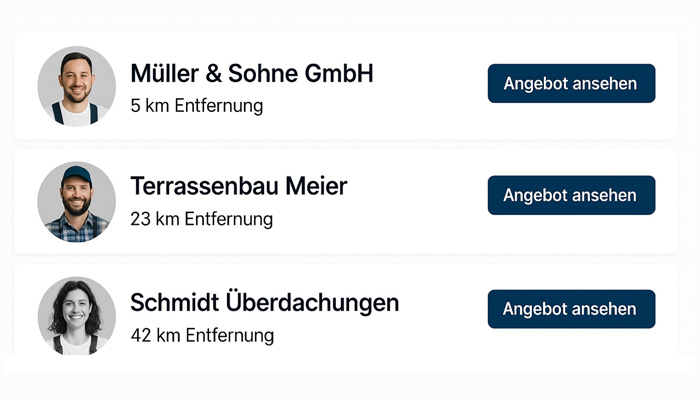The height and width of the screenshot is (400, 700).
Task: Open the nearest provider's company name
Action: click(x=252, y=74)
